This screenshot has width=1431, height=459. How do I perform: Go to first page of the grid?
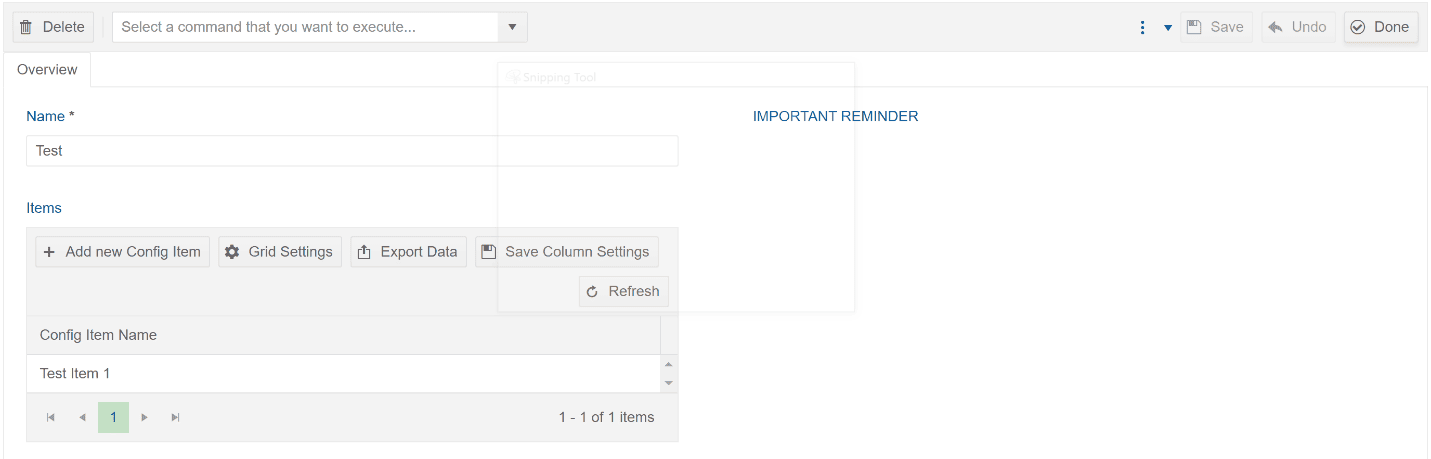pos(51,417)
